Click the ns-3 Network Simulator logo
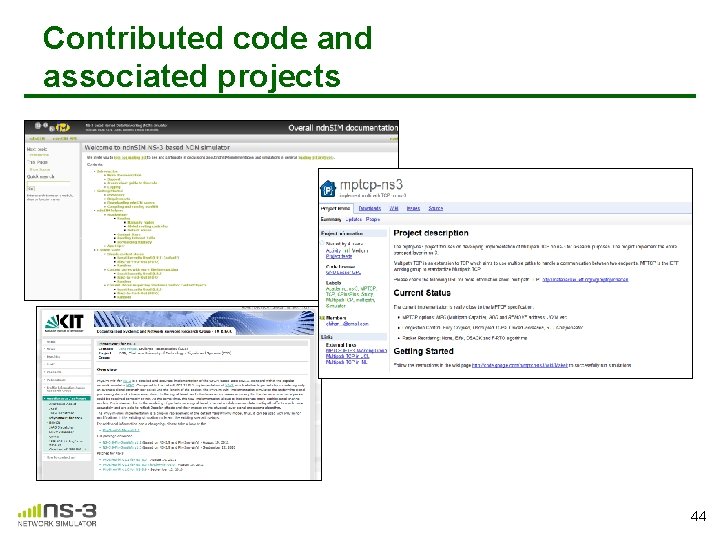 (x=57, y=515)
